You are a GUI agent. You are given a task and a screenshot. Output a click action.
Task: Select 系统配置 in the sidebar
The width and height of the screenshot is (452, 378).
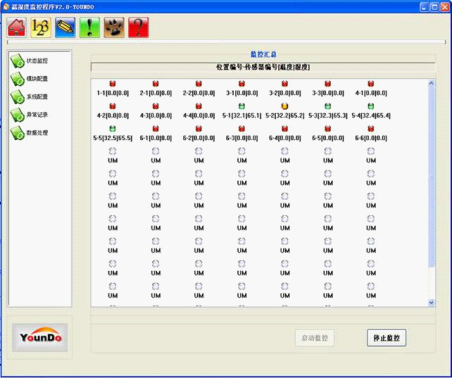[29, 97]
